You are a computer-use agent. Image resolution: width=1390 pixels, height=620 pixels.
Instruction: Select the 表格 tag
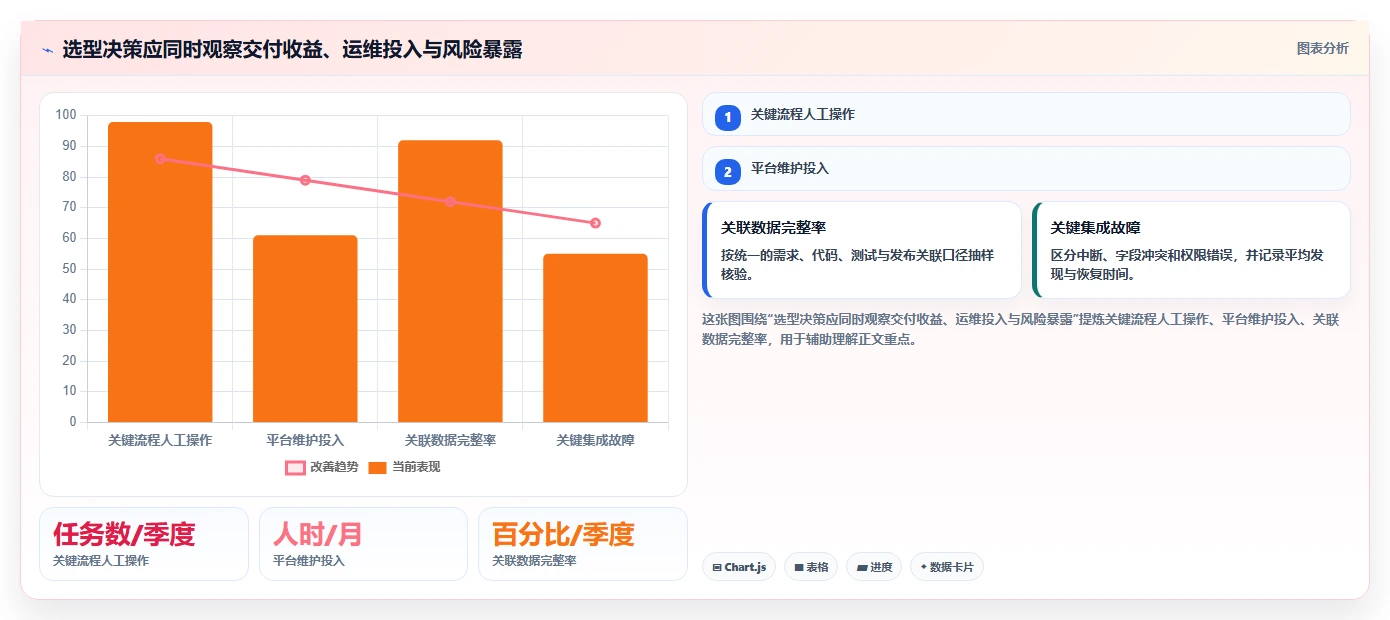click(x=811, y=567)
